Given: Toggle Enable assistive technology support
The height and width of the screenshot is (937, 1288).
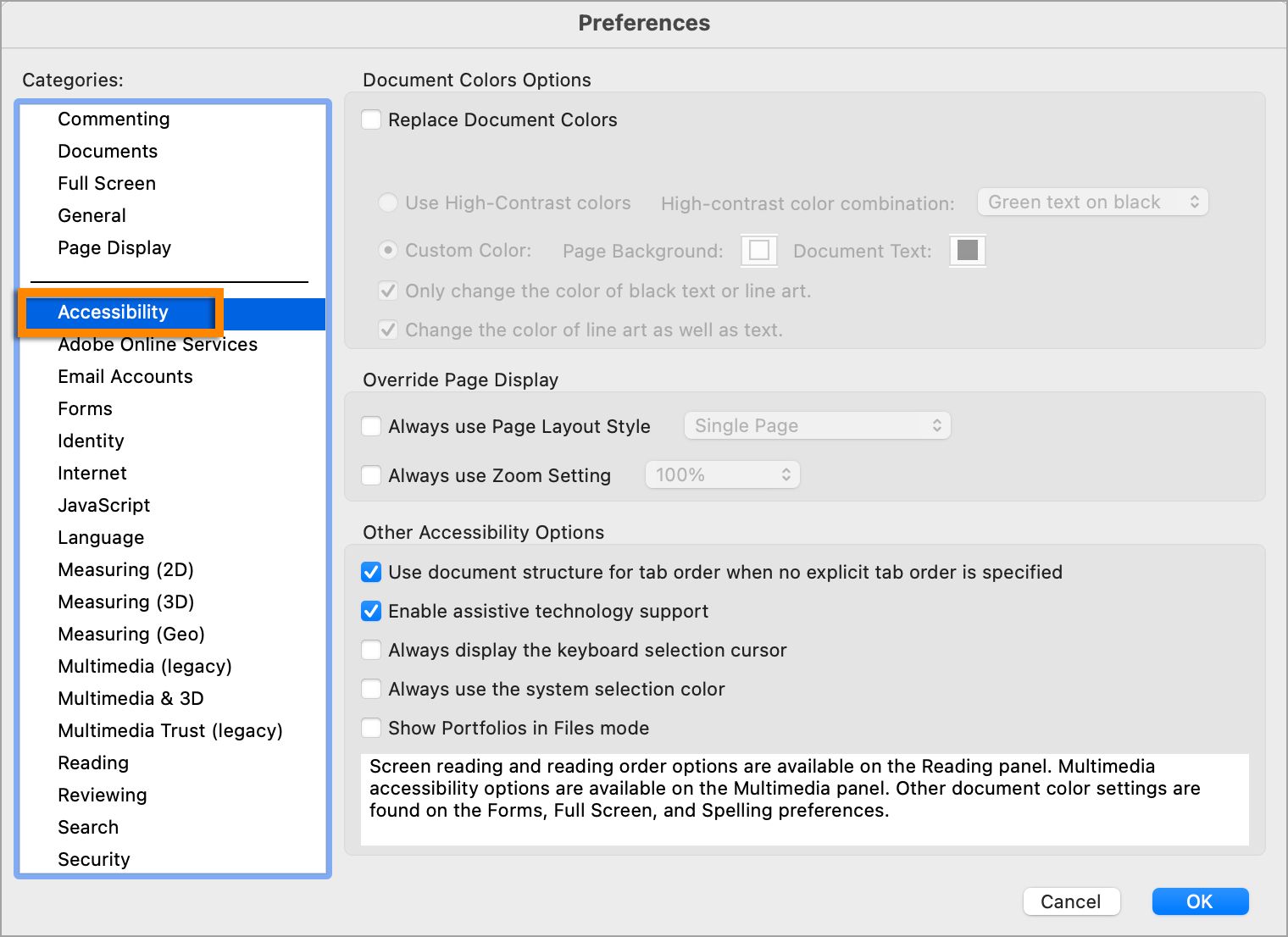Looking at the screenshot, I should (371, 611).
